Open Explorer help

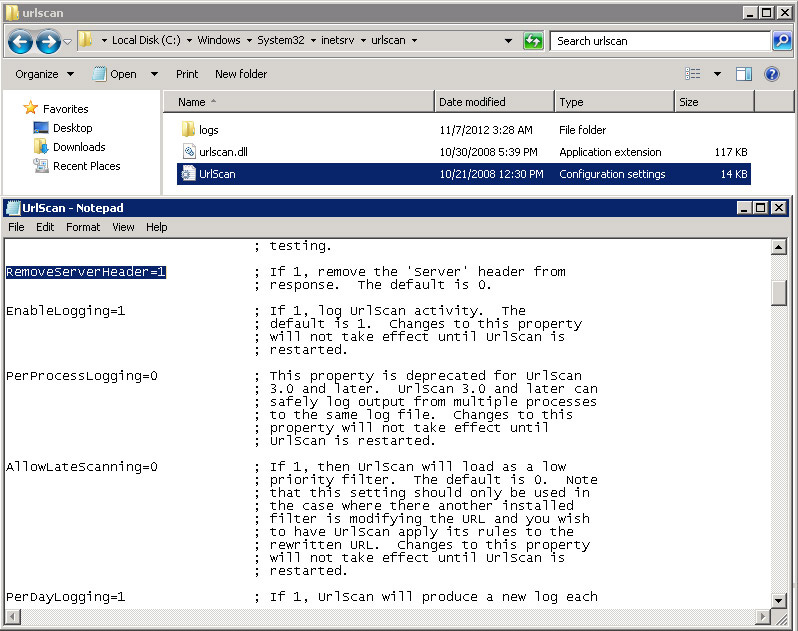(772, 74)
